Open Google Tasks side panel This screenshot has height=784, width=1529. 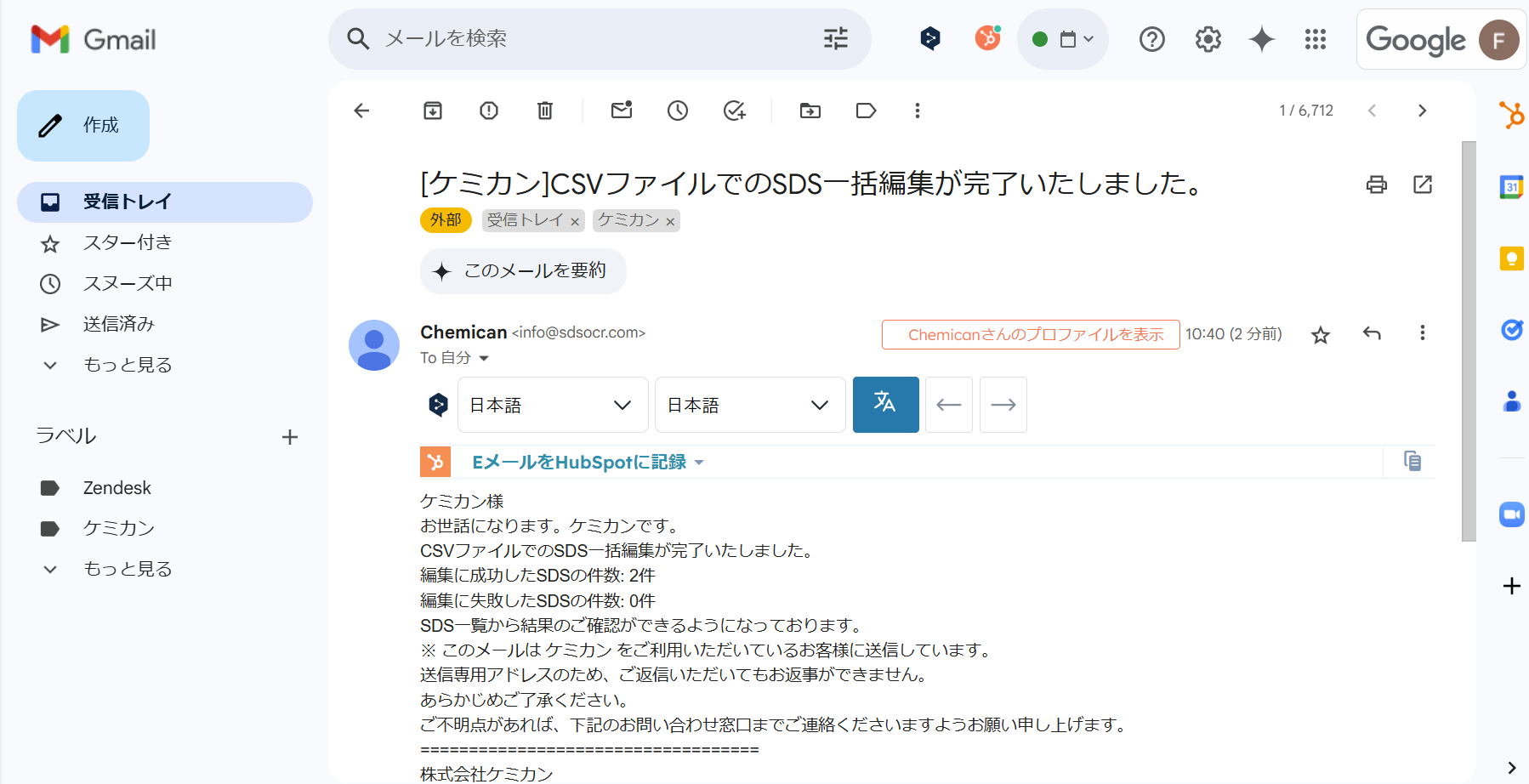click(1511, 329)
